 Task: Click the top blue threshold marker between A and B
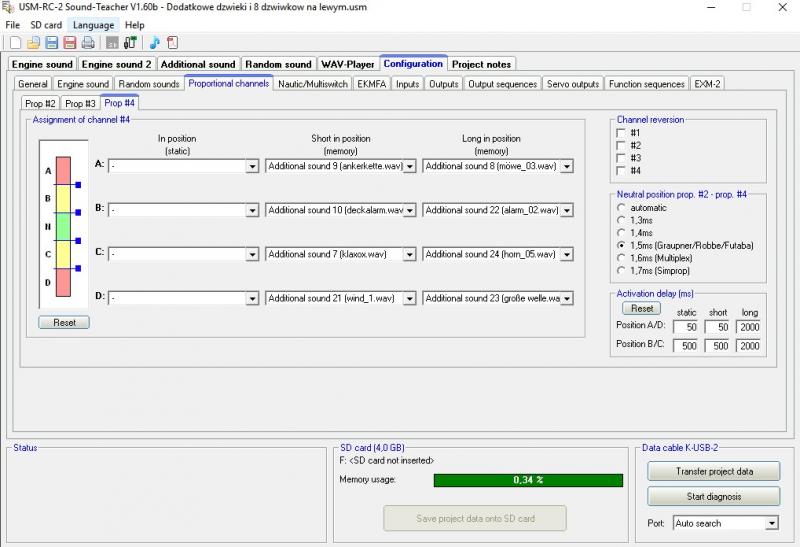coord(78,185)
